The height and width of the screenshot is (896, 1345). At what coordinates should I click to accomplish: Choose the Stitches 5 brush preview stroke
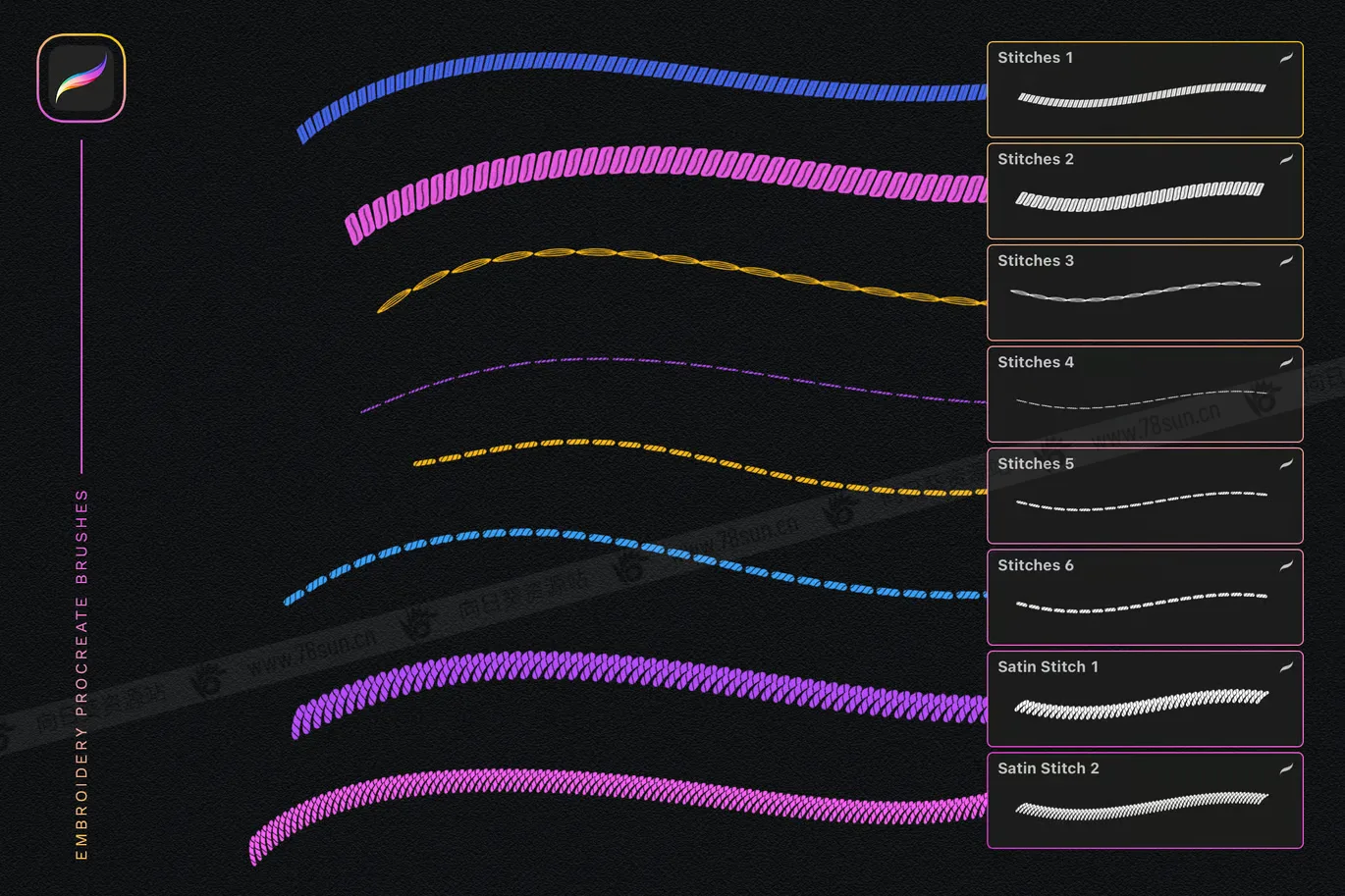[1141, 501]
